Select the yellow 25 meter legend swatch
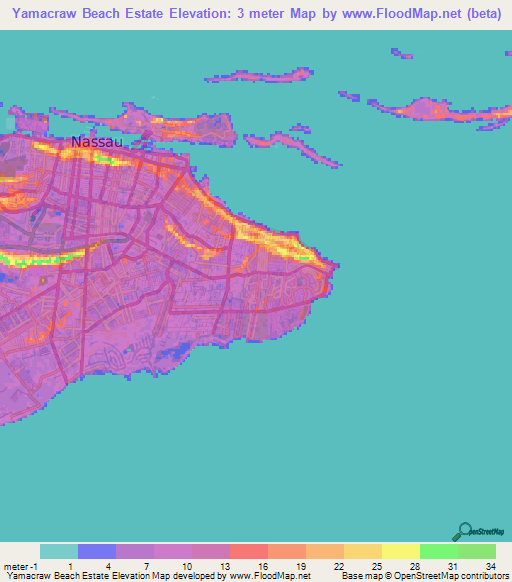This screenshot has height=582, width=512. tap(401, 552)
